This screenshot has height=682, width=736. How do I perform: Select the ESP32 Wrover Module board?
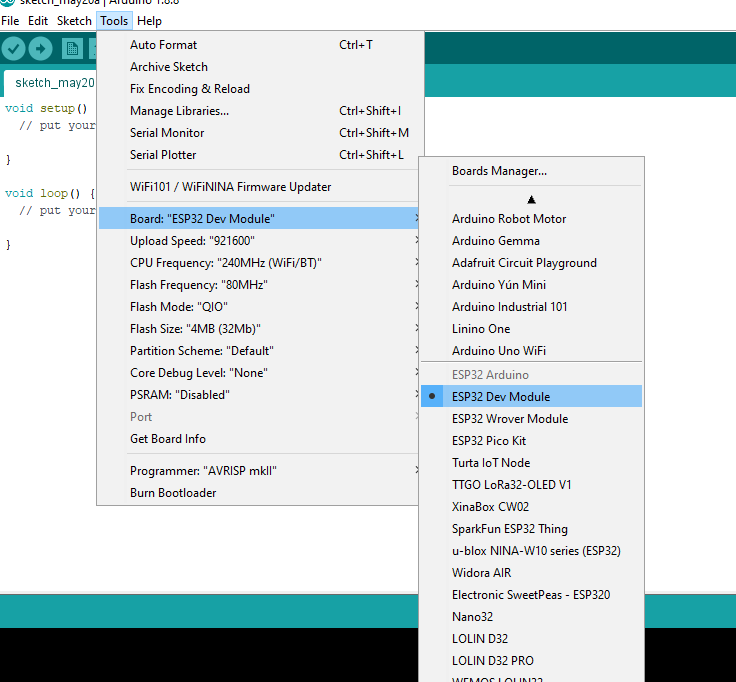[x=531, y=419]
